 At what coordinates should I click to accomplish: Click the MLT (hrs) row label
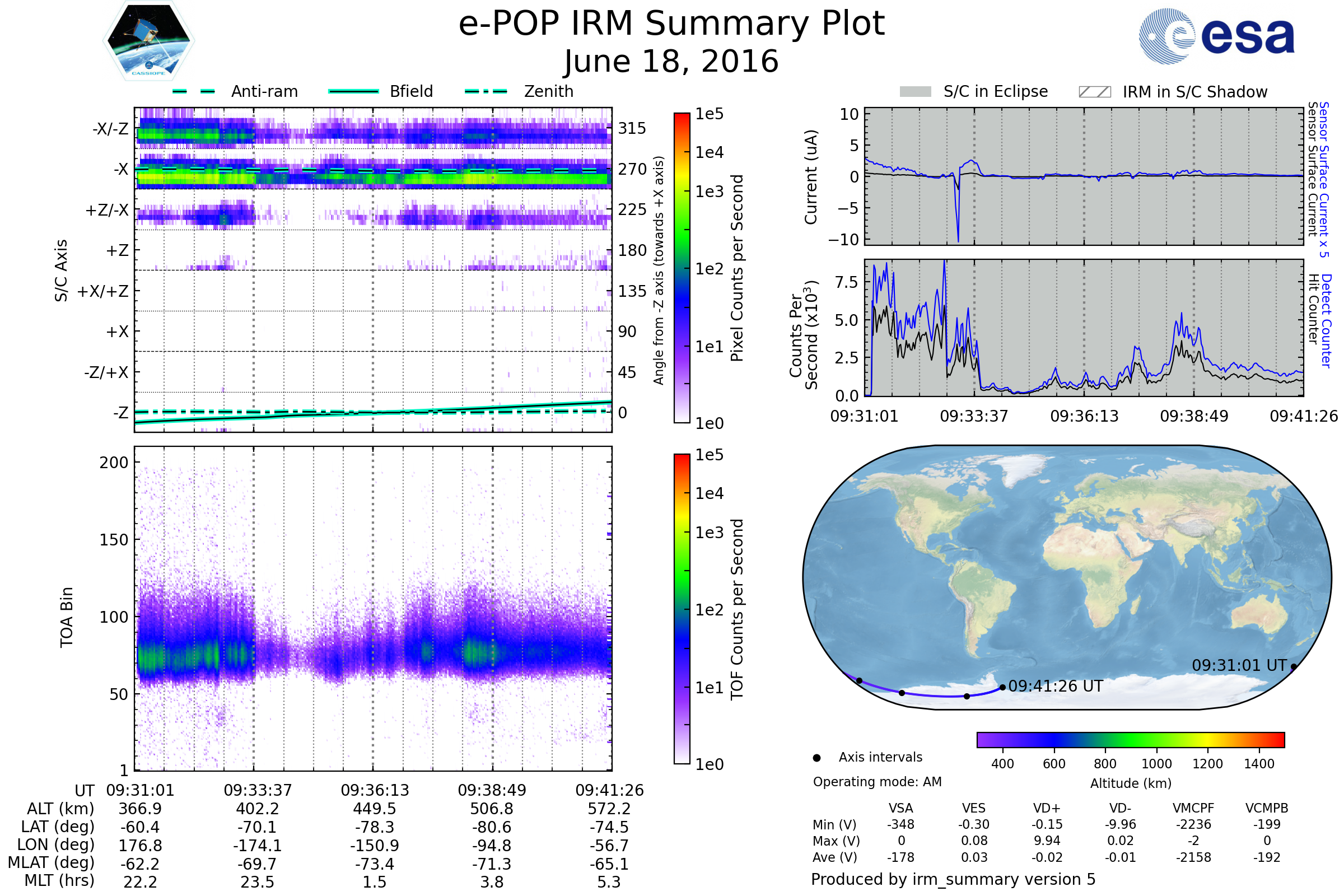pos(59,880)
